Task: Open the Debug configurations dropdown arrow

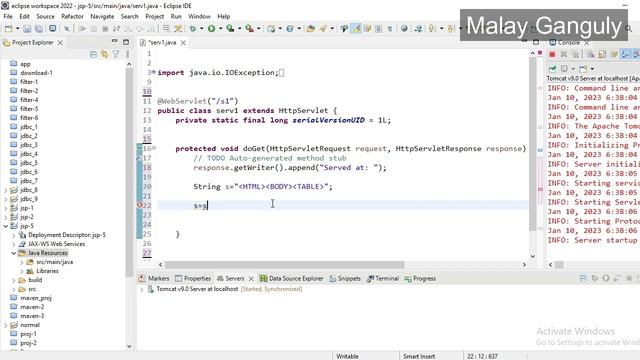Action: click(x=202, y=29)
